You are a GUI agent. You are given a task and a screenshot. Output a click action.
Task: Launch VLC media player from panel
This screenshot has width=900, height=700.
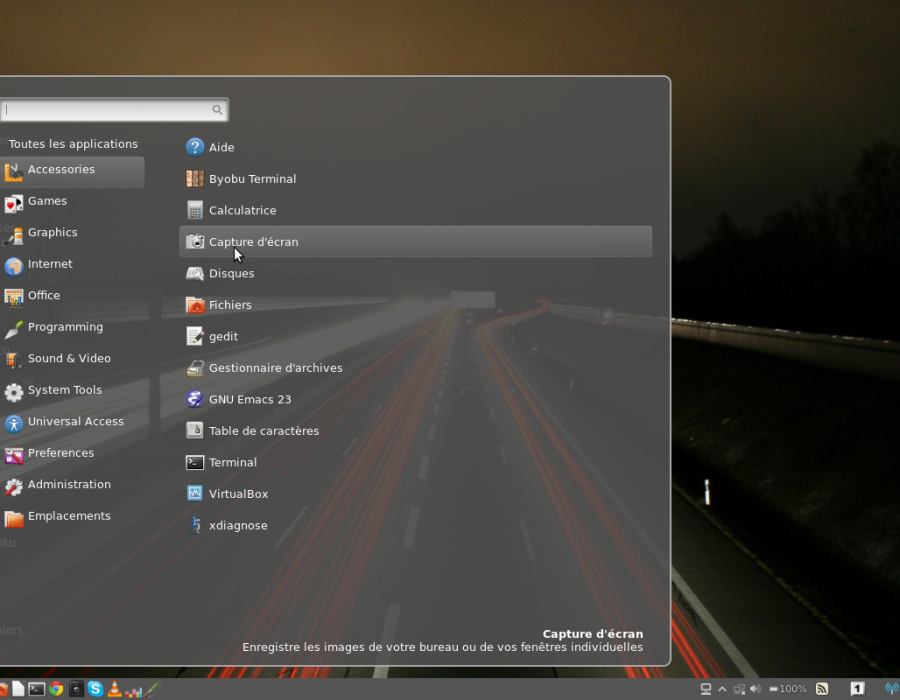click(114, 689)
